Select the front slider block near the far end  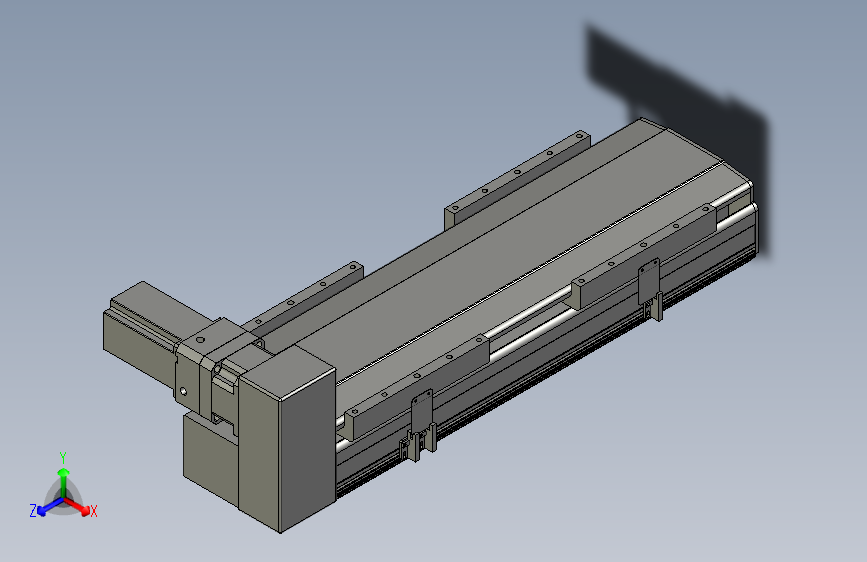644,256
